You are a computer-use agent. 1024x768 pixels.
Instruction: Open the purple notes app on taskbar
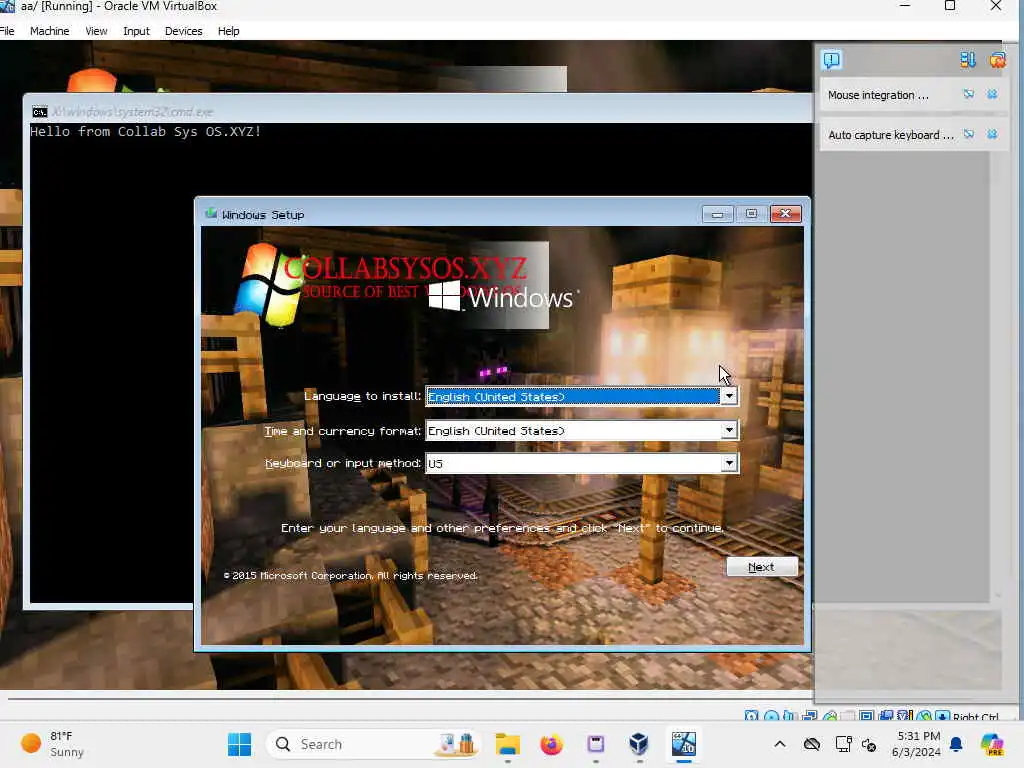596,744
